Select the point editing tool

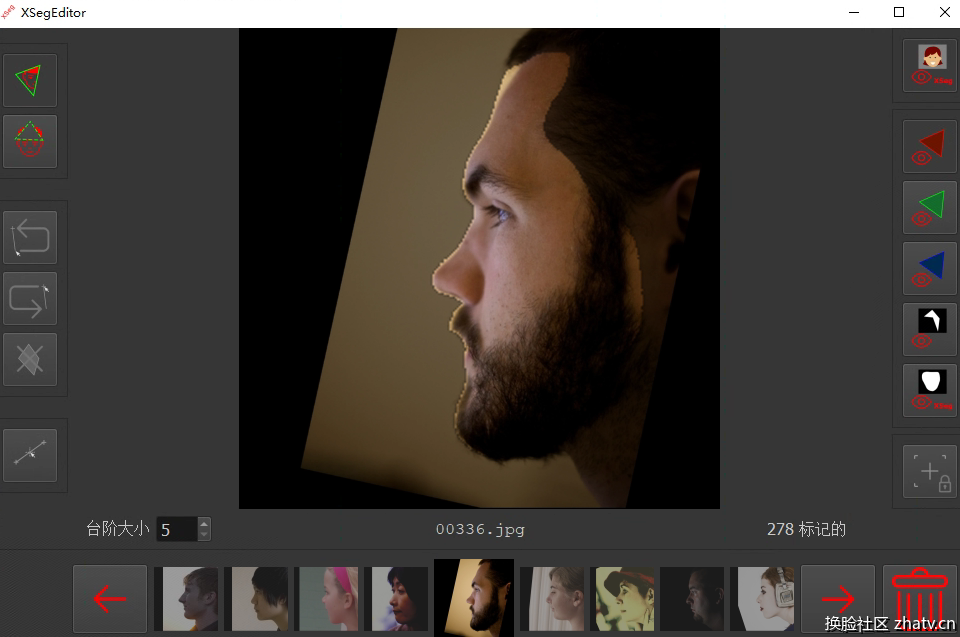30,455
